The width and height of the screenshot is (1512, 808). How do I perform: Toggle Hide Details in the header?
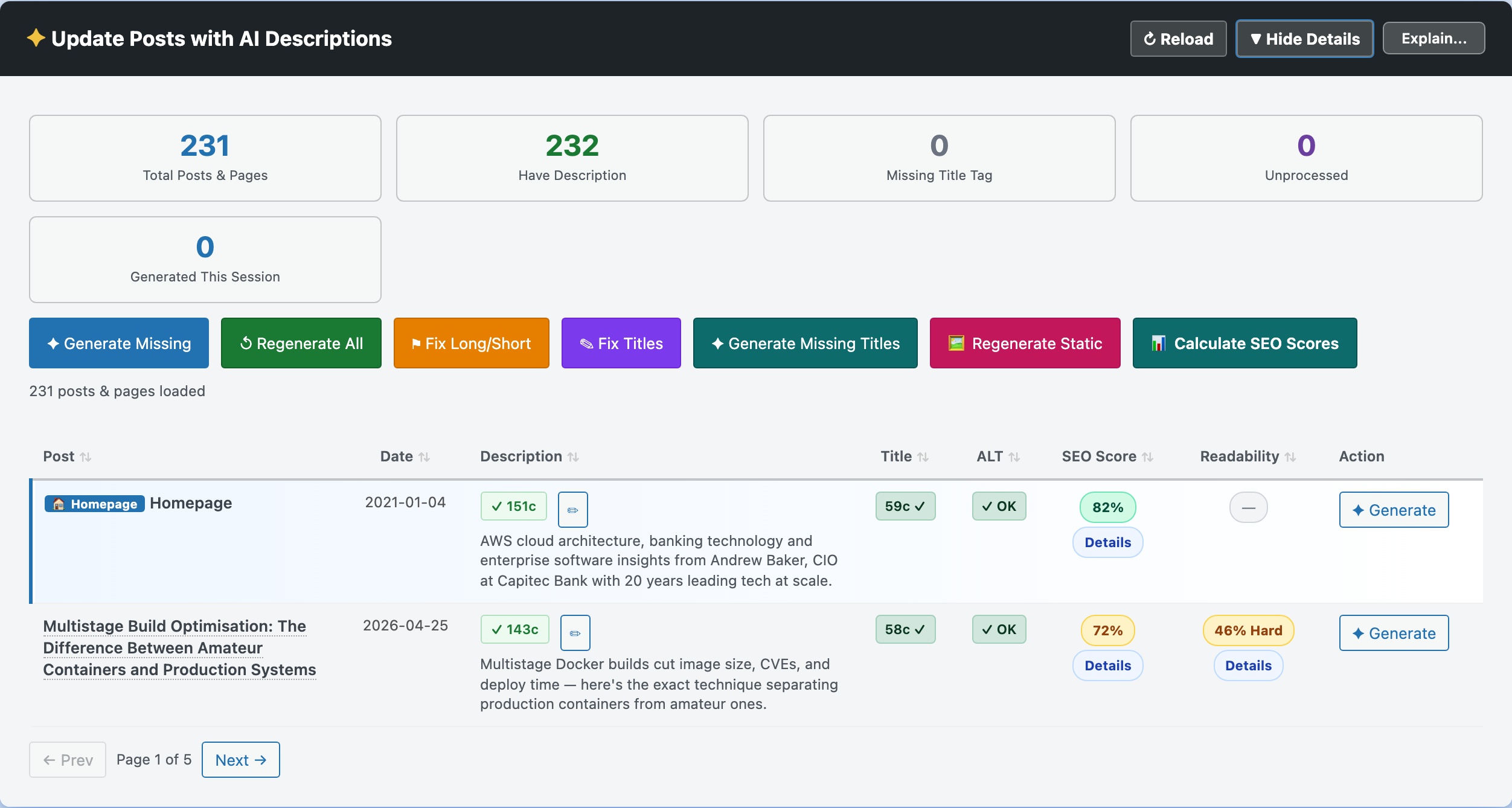click(x=1305, y=38)
